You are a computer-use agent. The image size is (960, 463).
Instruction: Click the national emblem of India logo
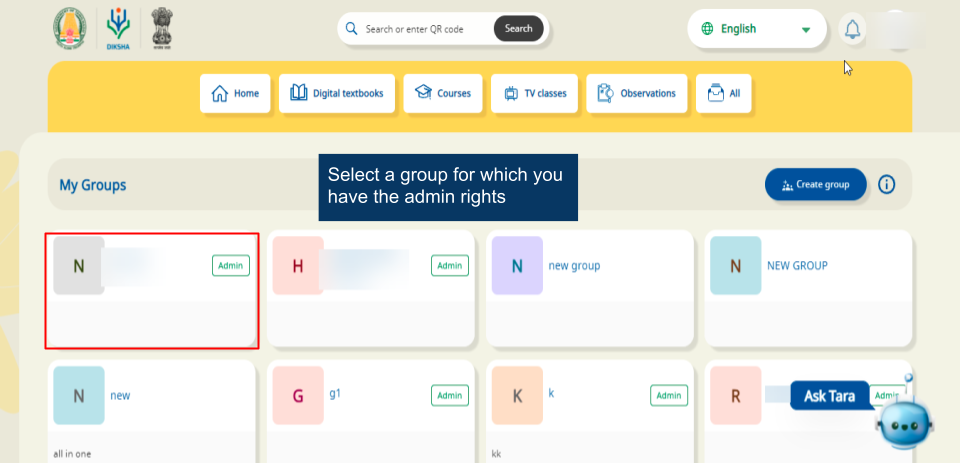161,29
